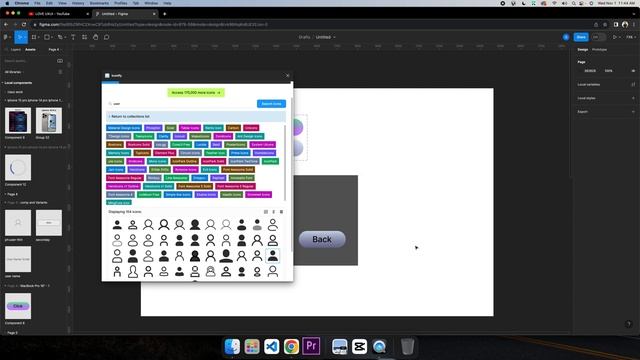Screen dimensions: 640x360
Task: Filter by Material Design Icons collection
Action: pos(124,128)
